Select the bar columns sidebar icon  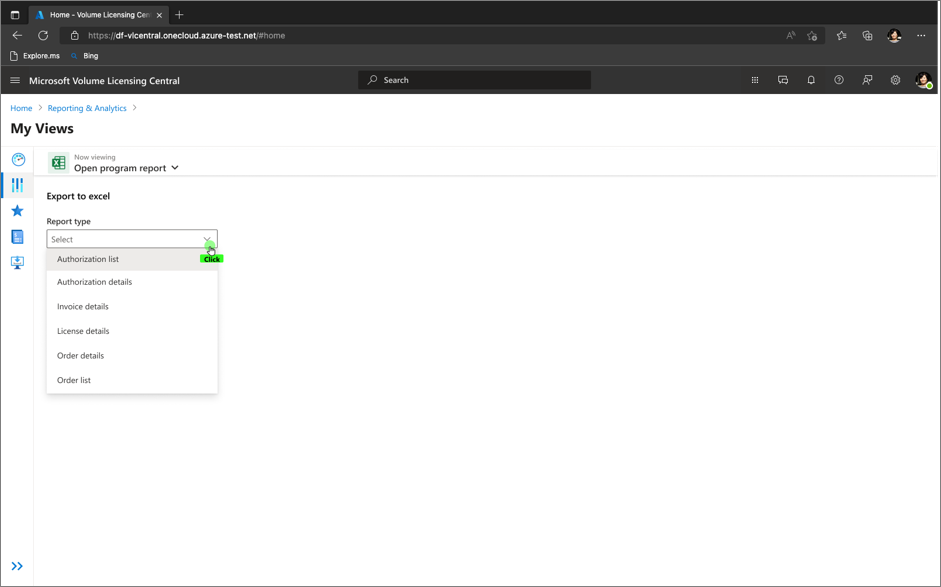(x=17, y=185)
